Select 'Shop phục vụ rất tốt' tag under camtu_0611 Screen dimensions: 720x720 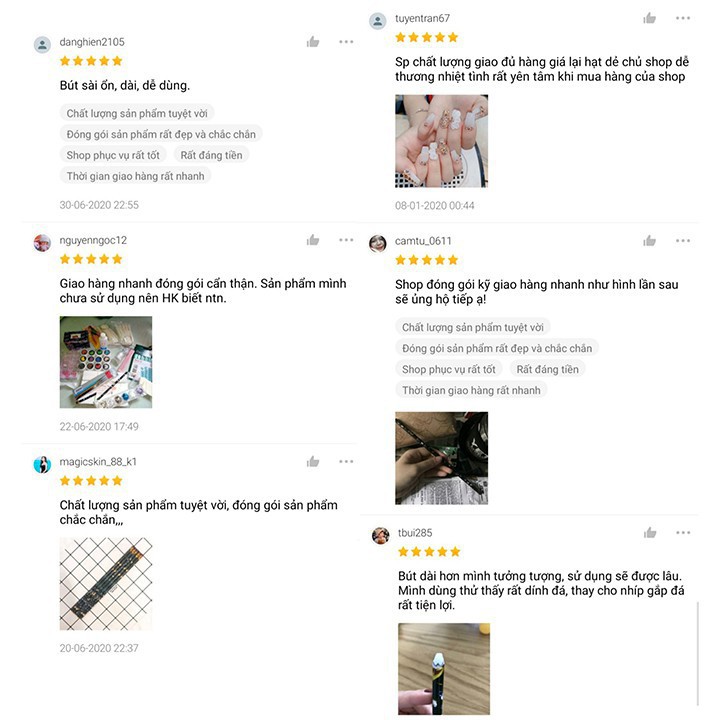449,369
